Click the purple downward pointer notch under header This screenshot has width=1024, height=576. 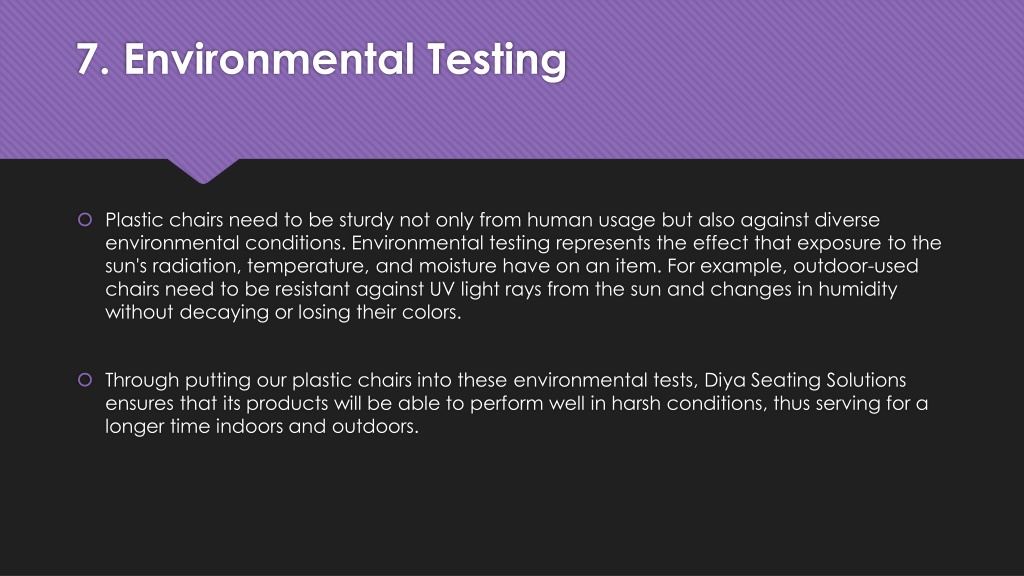click(x=203, y=171)
